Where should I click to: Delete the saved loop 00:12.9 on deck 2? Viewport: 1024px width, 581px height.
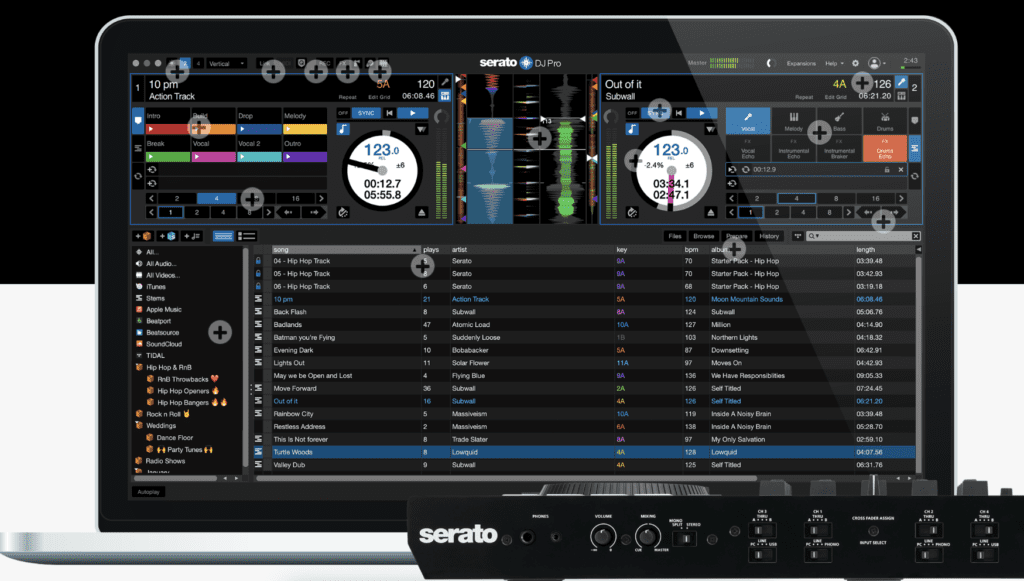click(901, 170)
